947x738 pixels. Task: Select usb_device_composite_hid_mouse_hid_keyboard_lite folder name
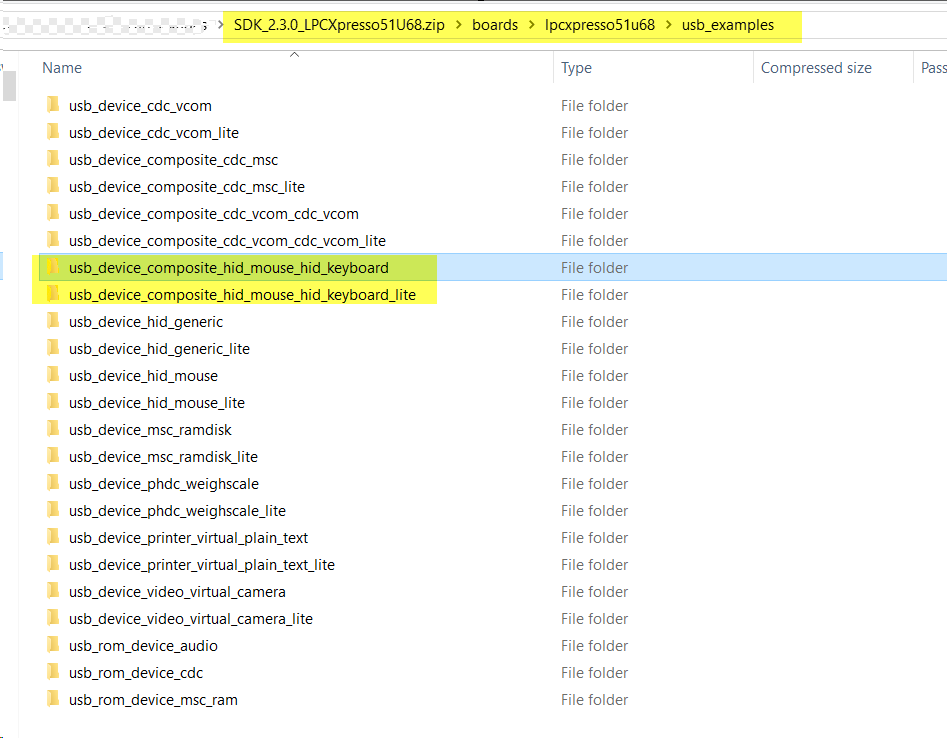click(242, 295)
